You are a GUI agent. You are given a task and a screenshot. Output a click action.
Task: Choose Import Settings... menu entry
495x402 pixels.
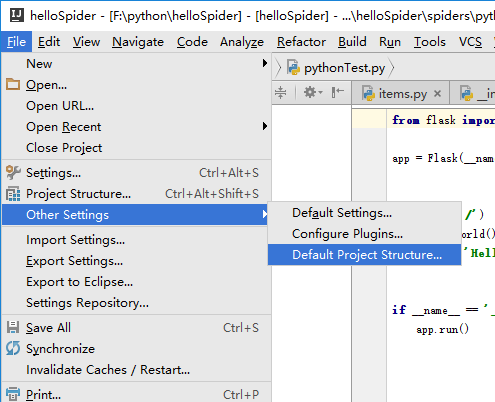(136, 240)
